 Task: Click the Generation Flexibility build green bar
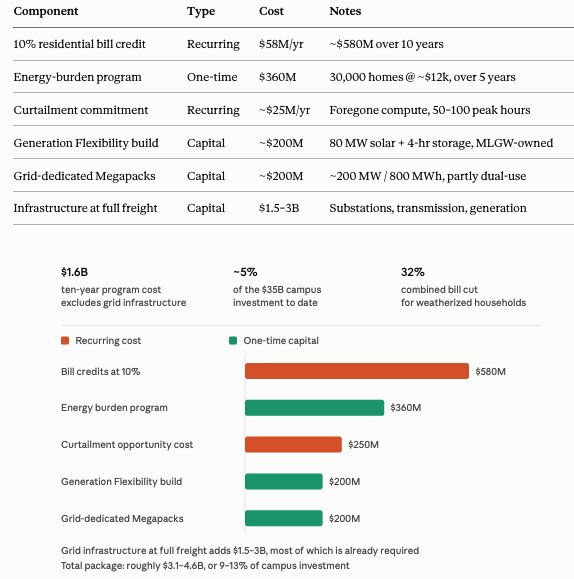pyautogui.click(x=284, y=482)
